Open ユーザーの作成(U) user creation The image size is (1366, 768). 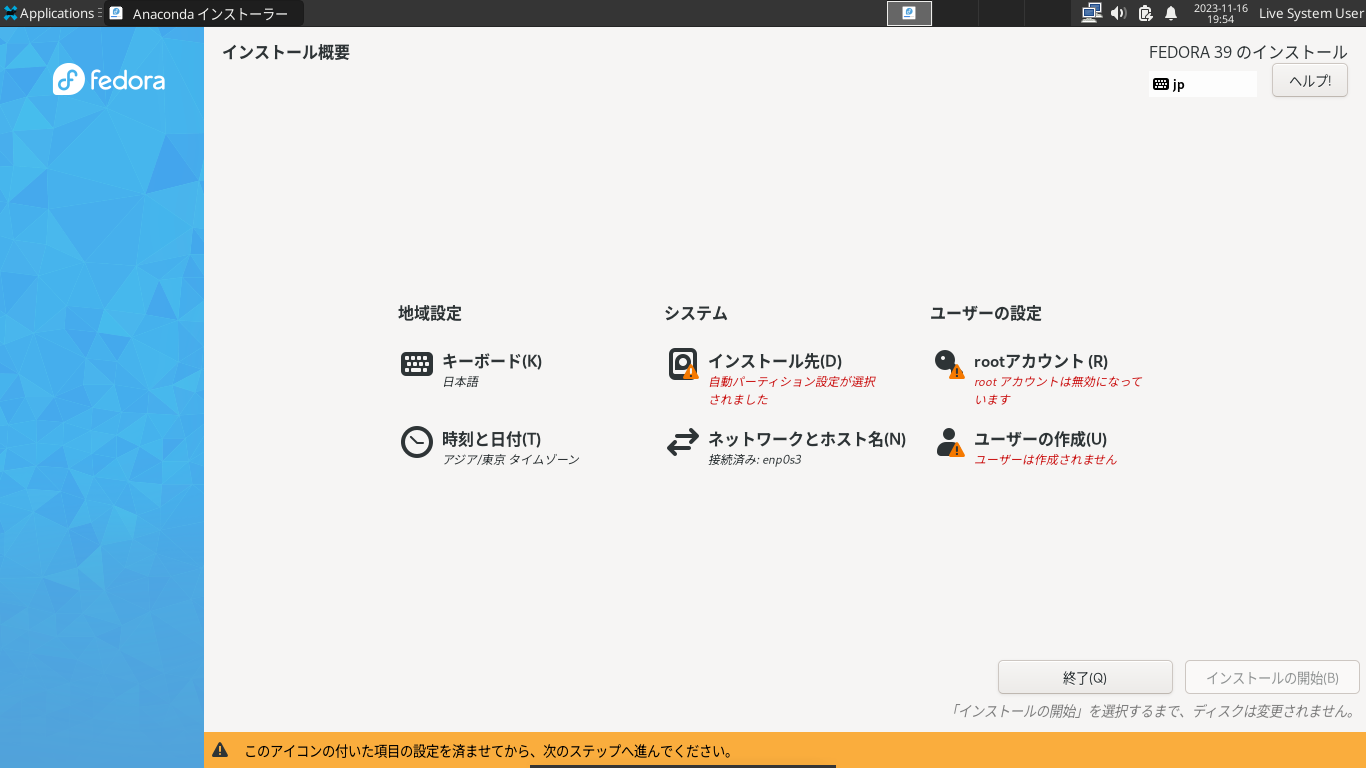point(1025,447)
